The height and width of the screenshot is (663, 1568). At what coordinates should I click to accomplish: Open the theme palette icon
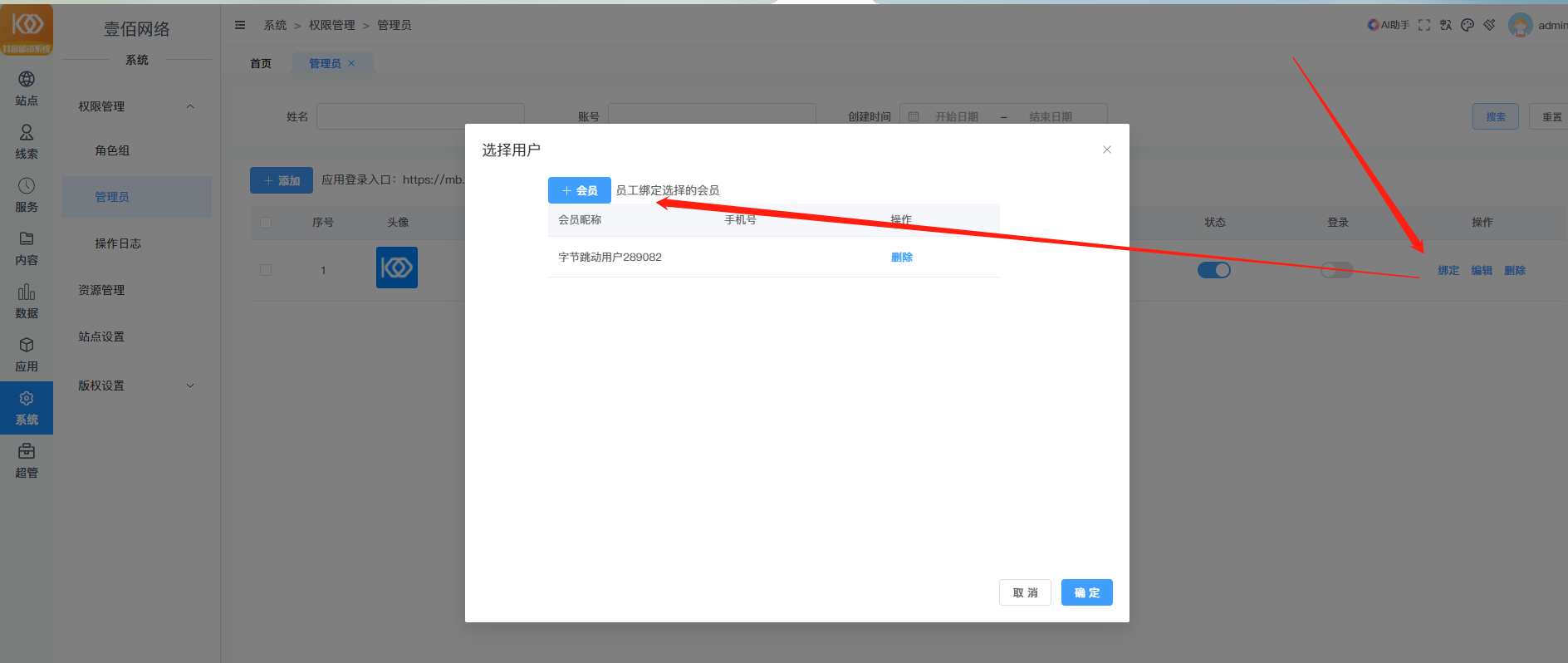(x=1468, y=25)
